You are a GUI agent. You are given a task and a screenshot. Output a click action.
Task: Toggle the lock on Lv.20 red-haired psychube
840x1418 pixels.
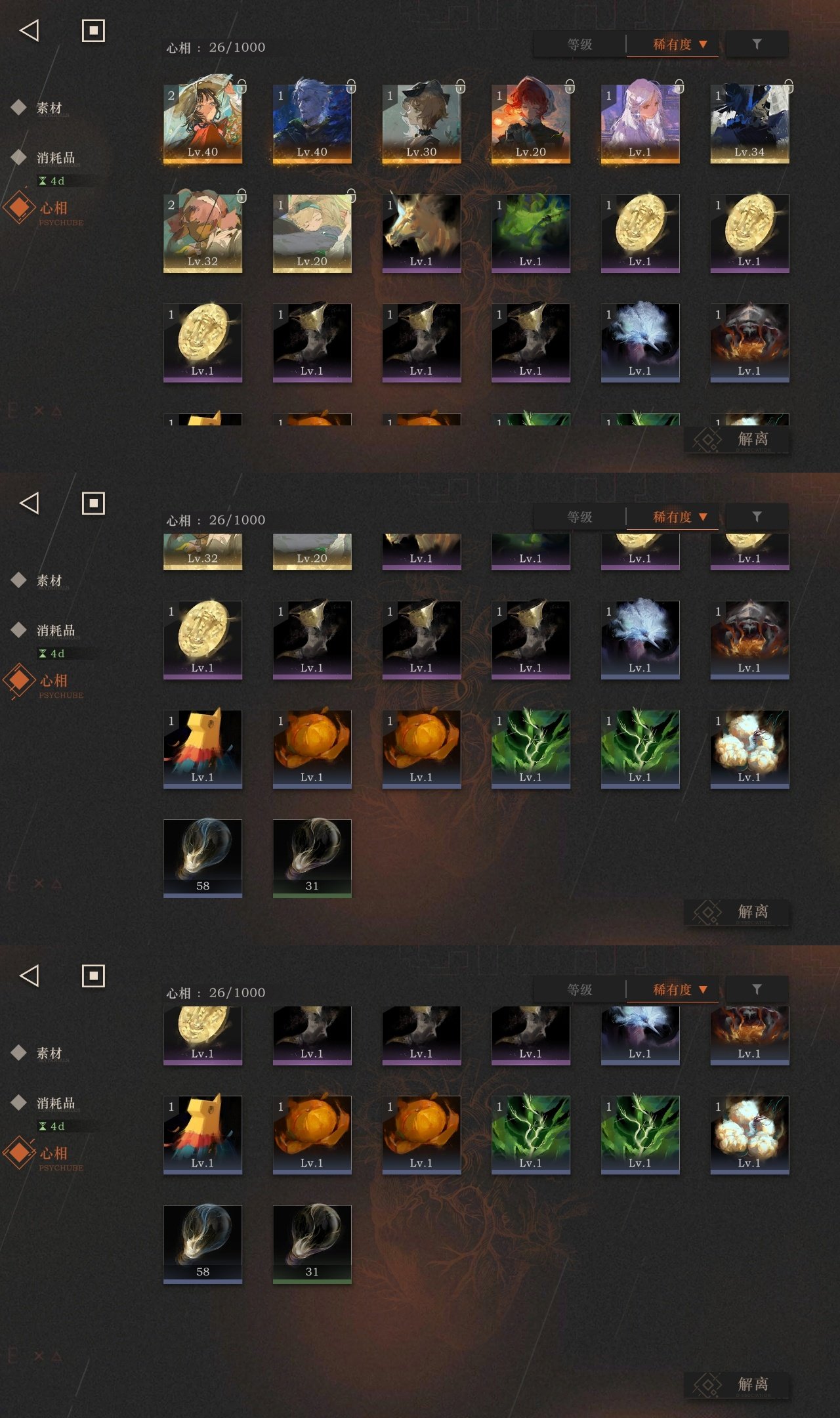570,86
